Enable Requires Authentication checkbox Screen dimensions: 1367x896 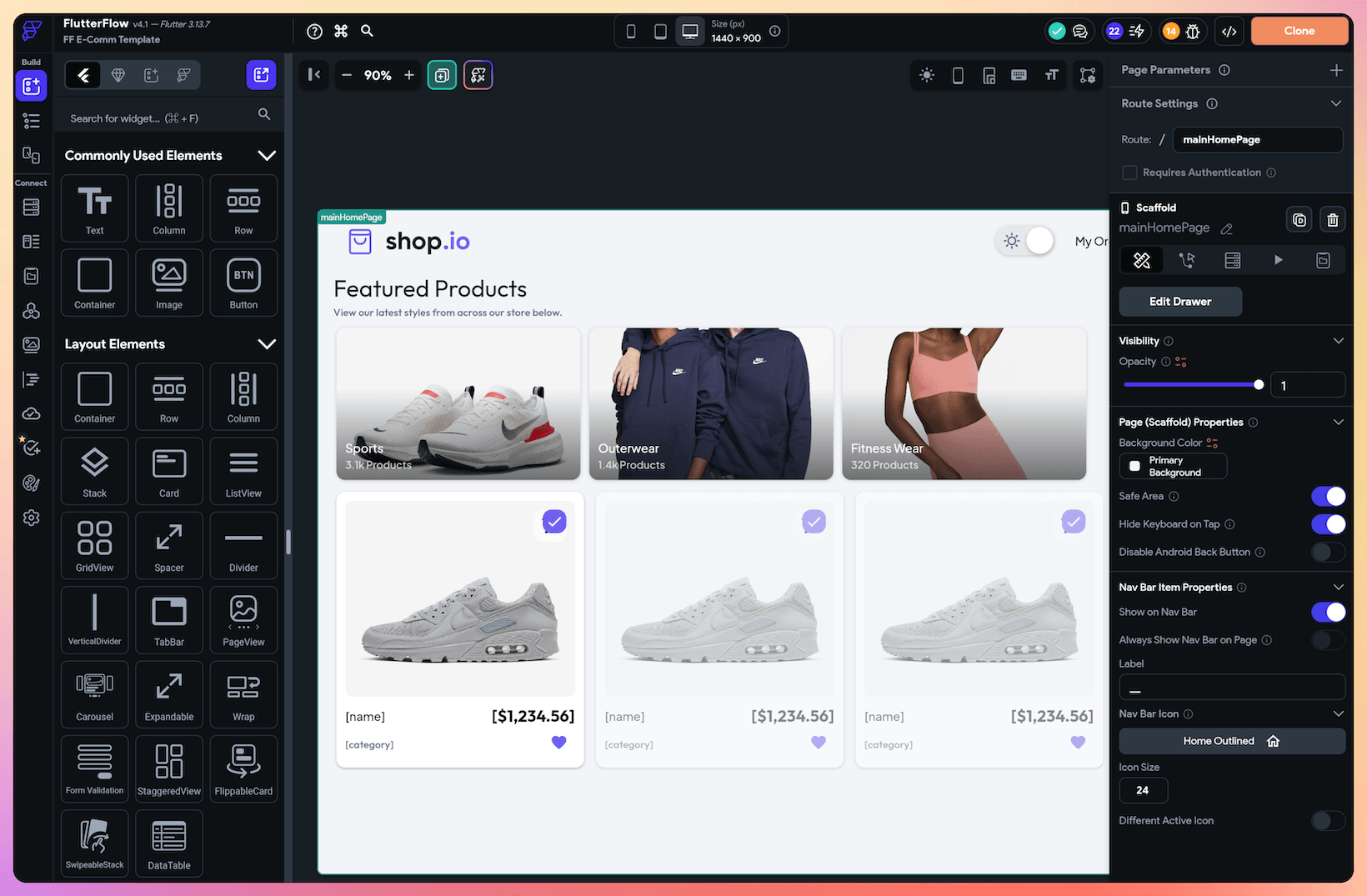click(1129, 173)
